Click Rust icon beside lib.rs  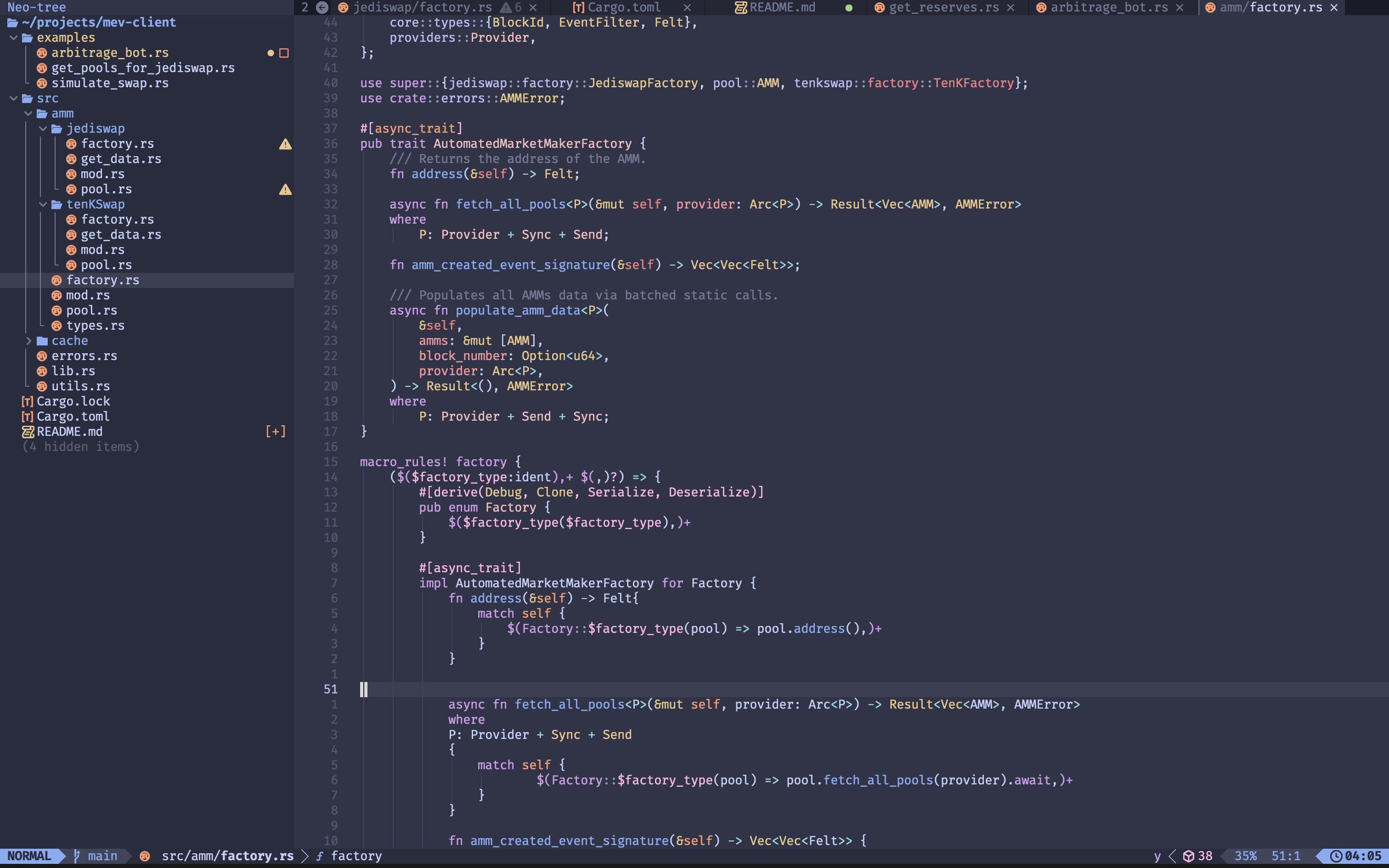click(42, 372)
